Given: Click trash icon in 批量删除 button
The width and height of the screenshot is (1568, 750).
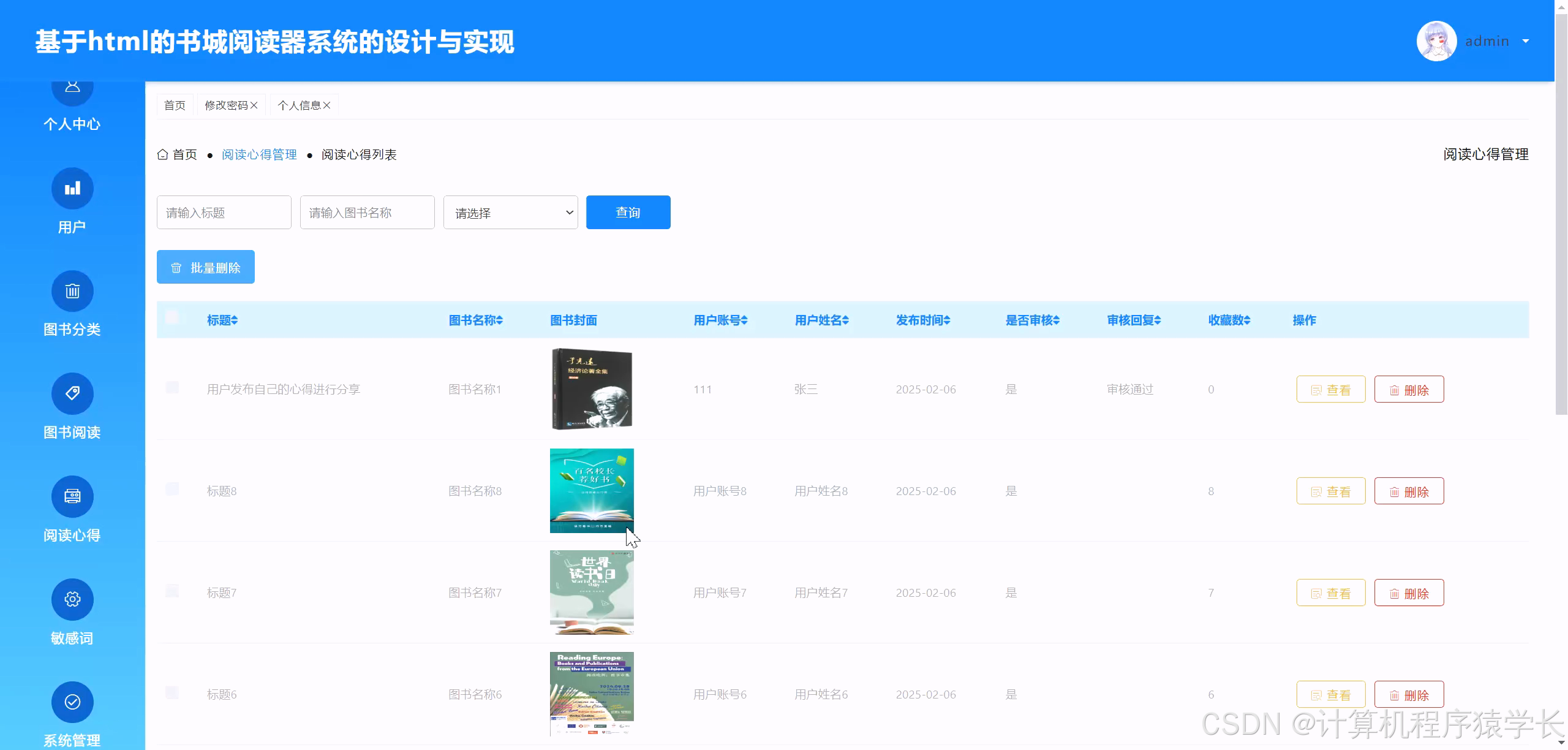Looking at the screenshot, I should 176,268.
